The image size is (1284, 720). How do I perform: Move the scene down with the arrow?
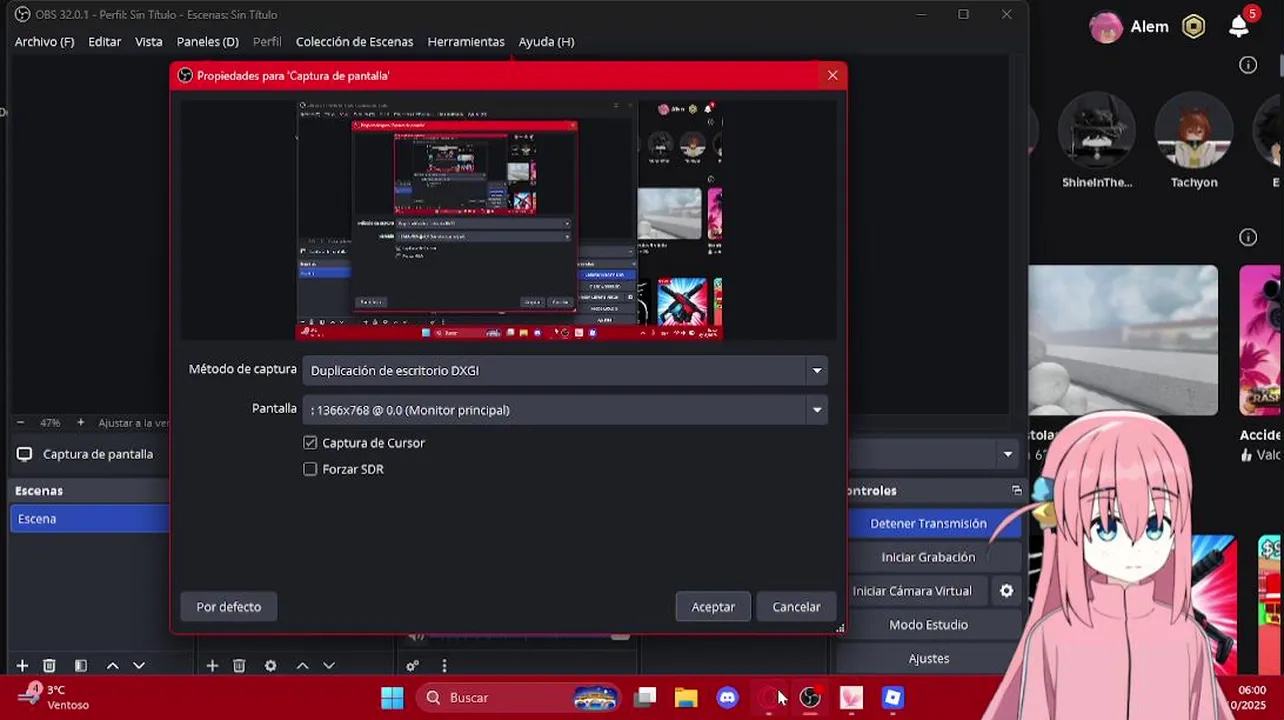tap(139, 666)
